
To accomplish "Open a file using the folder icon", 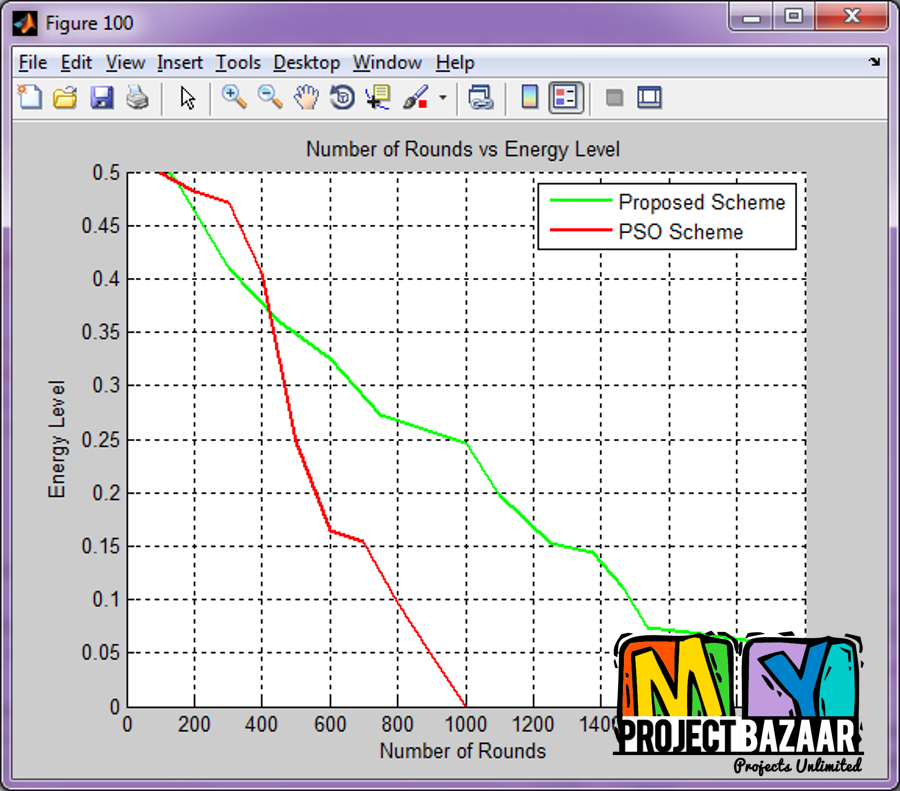I will click(x=65, y=98).
